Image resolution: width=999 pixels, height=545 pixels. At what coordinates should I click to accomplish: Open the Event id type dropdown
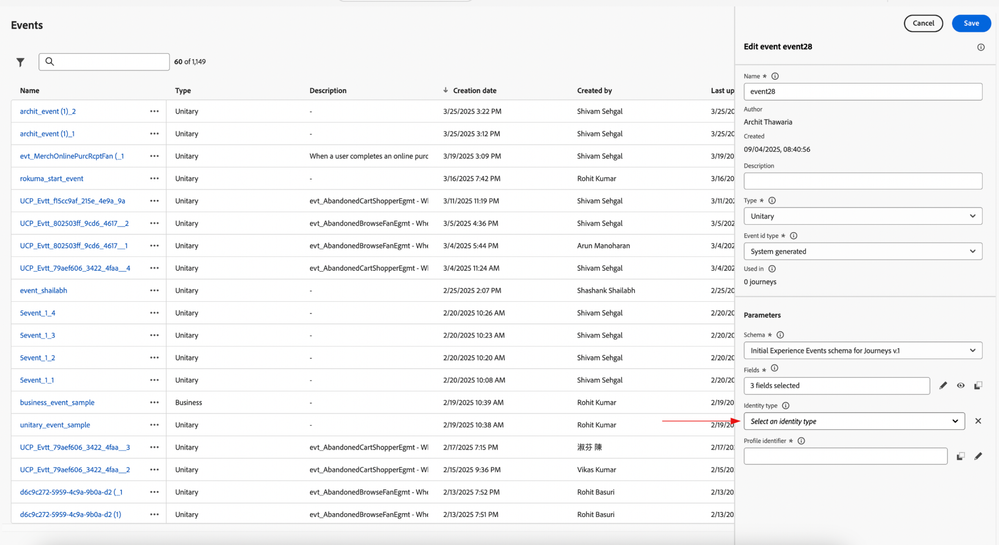pos(862,252)
